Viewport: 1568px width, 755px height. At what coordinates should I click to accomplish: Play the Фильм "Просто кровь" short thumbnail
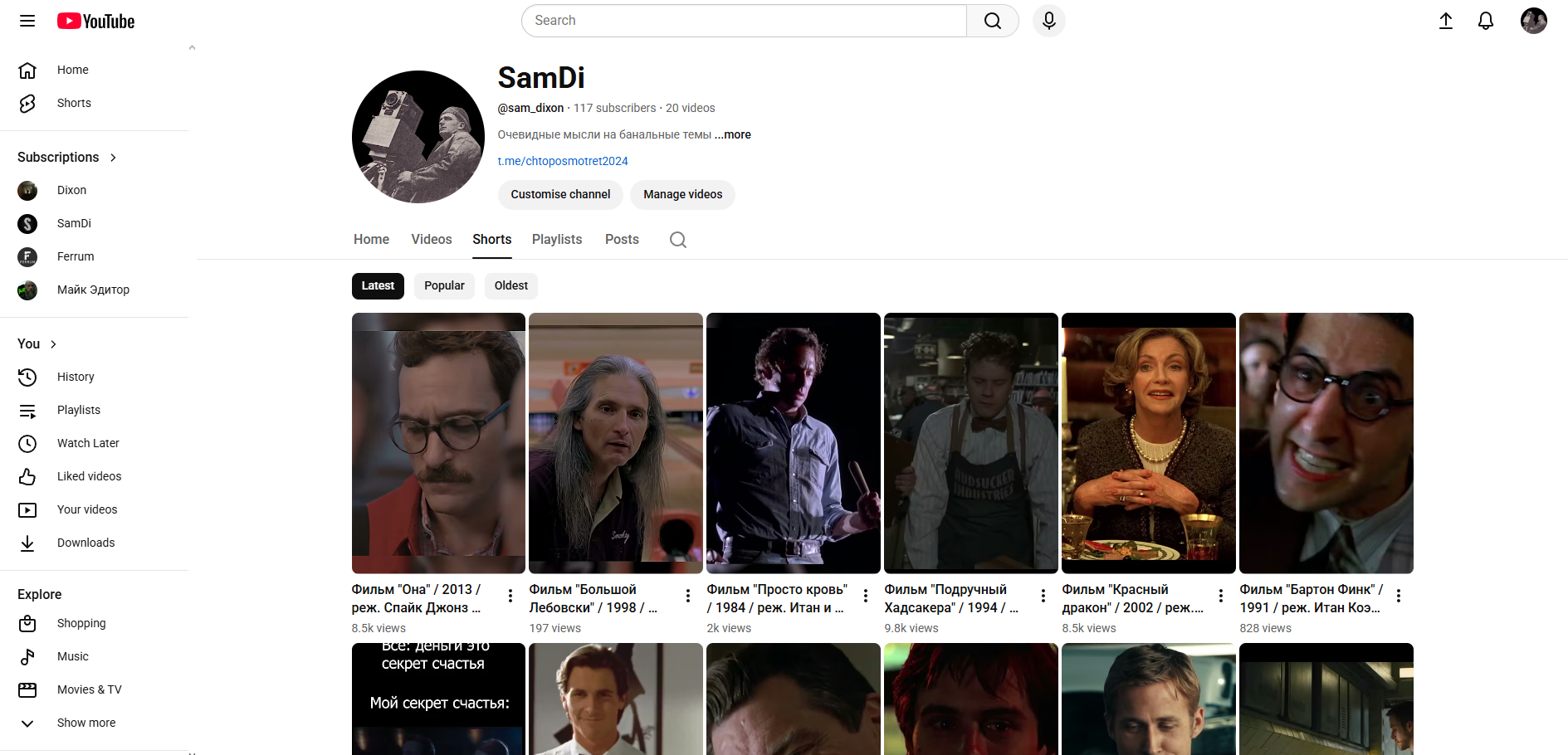coord(794,443)
